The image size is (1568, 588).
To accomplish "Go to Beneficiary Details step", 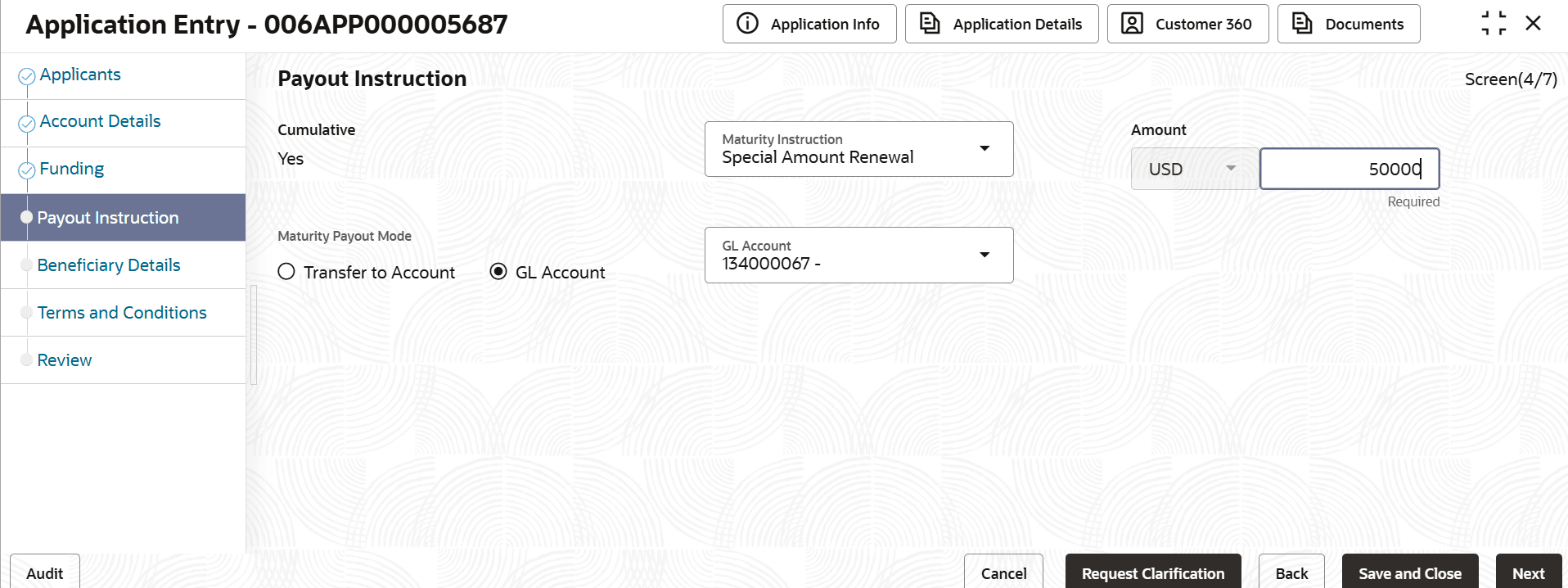I will 109,265.
